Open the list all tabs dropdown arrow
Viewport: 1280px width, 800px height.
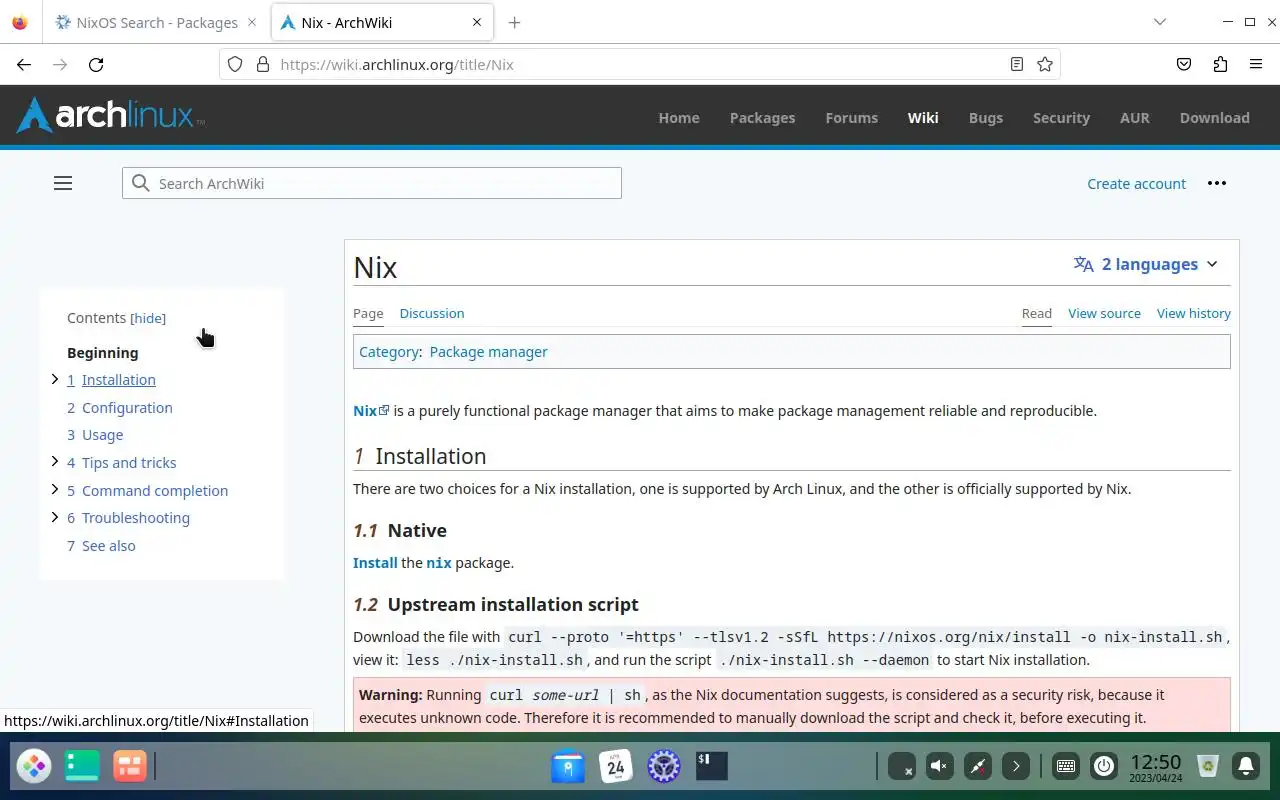[x=1160, y=22]
